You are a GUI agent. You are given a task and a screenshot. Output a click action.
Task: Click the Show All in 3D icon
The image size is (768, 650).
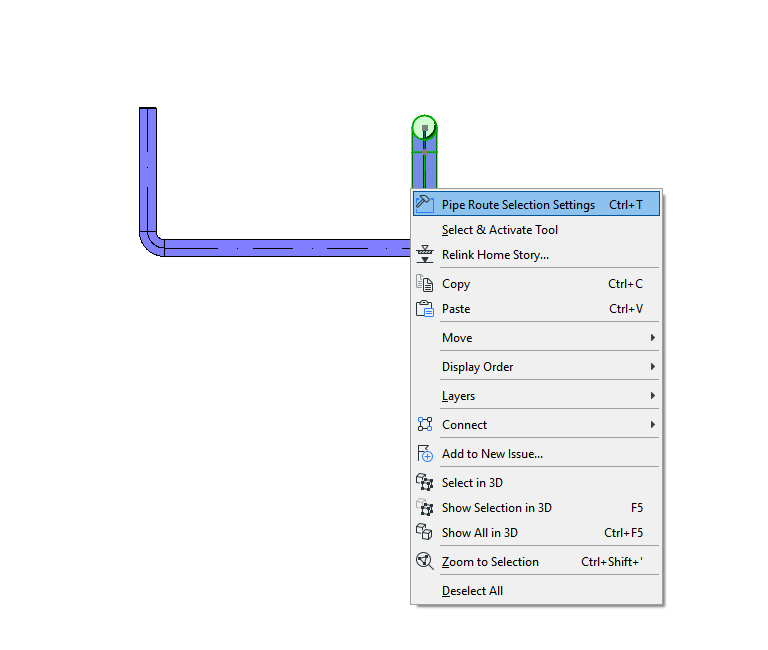point(424,532)
